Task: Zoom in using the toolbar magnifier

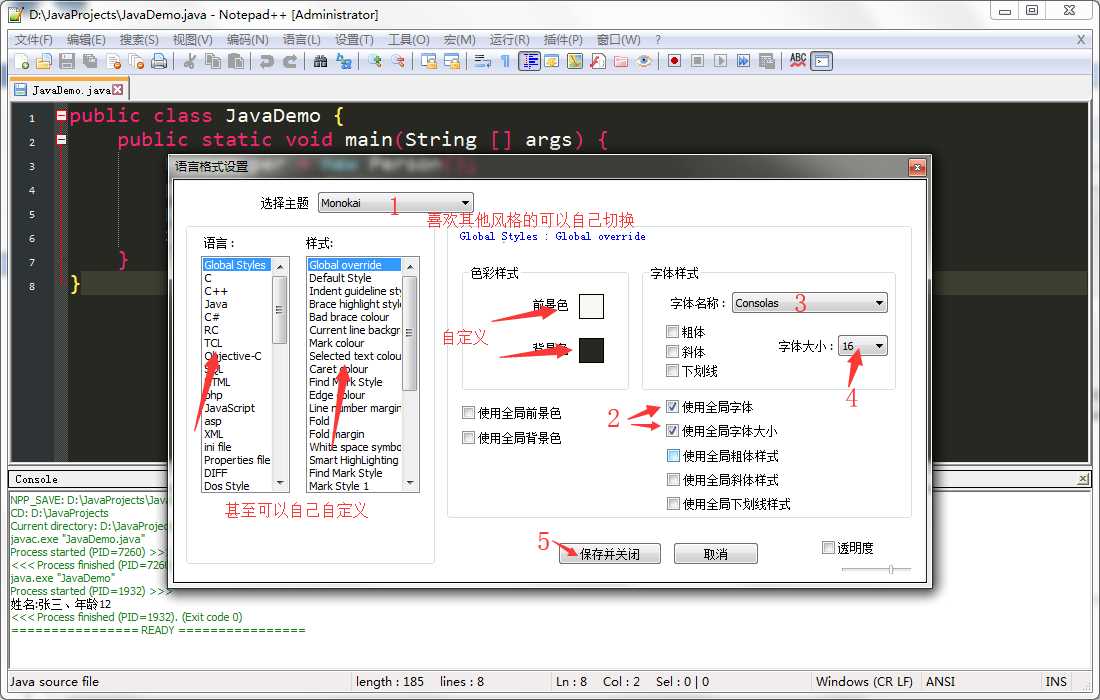Action: (x=375, y=62)
